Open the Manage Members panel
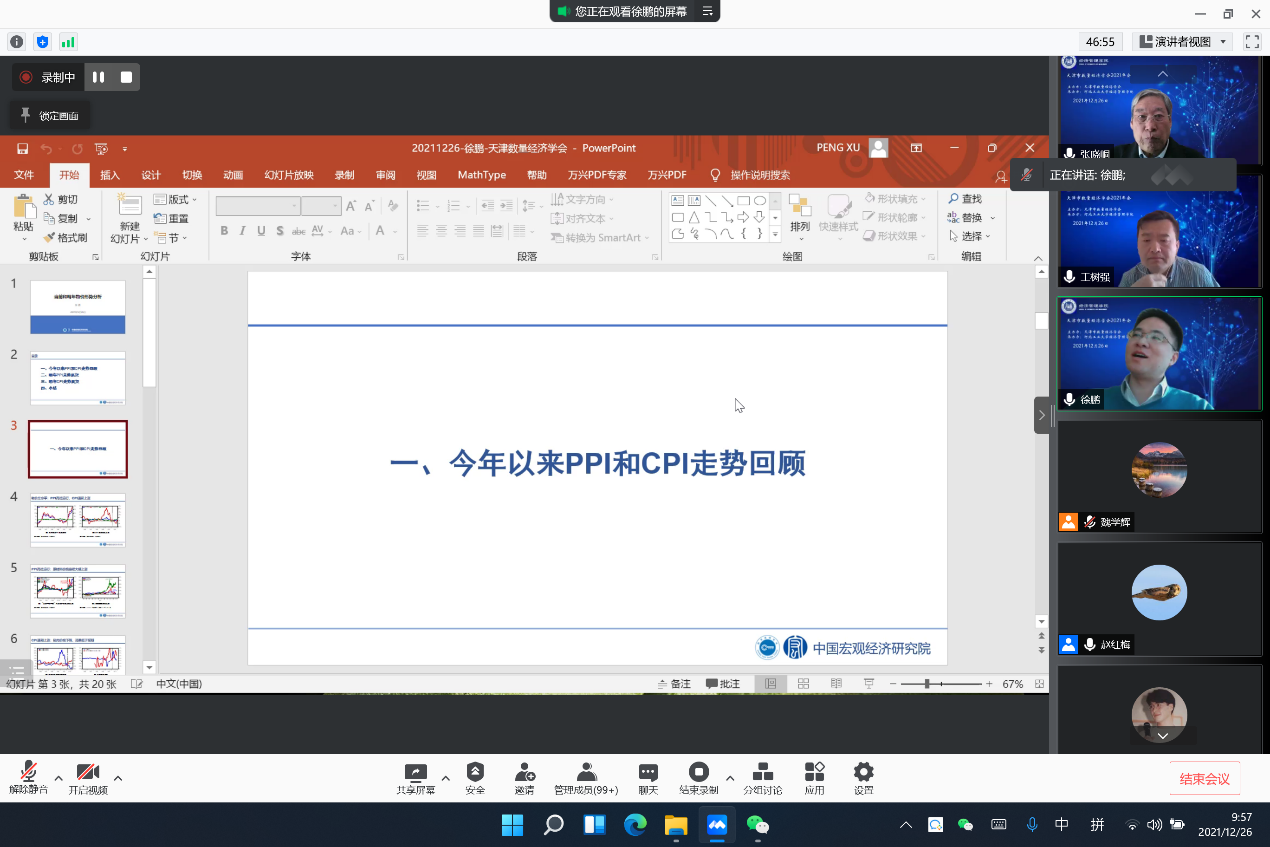 coord(586,773)
